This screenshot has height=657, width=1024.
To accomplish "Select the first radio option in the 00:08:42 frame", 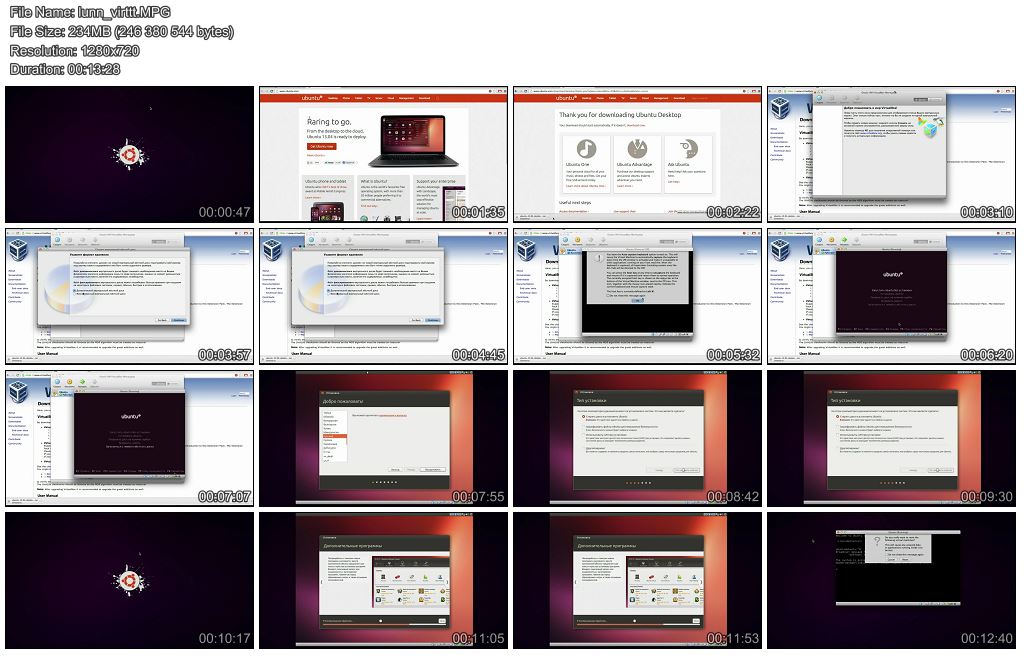I will [x=584, y=416].
